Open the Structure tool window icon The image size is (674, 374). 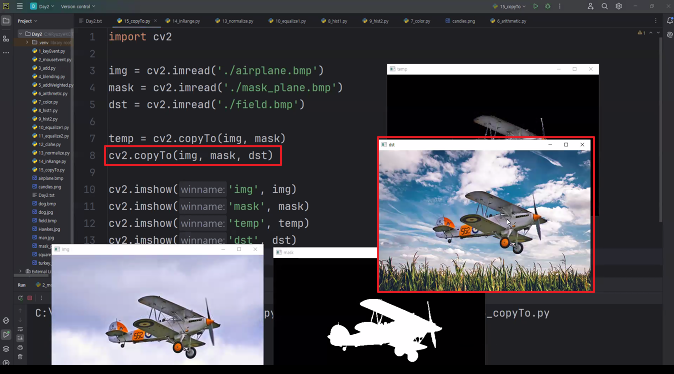(6, 39)
